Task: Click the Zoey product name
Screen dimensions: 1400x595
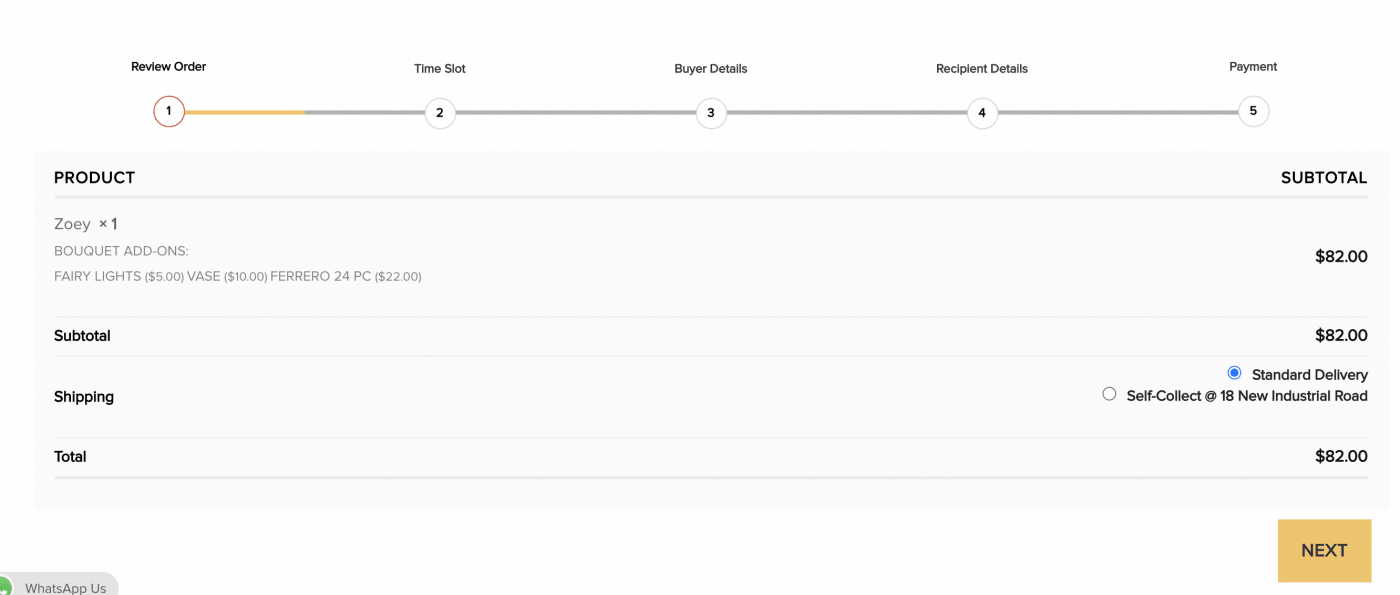Action: (72, 224)
